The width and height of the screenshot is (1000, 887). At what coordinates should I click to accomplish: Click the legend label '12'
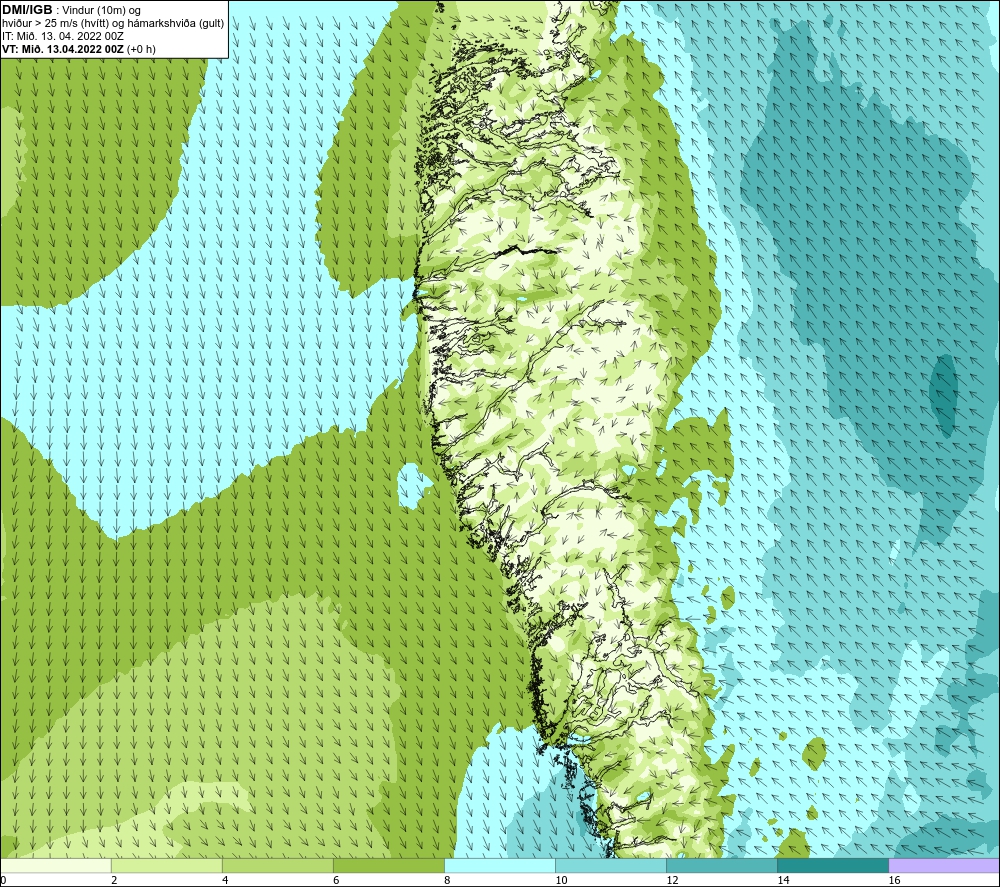click(672, 880)
